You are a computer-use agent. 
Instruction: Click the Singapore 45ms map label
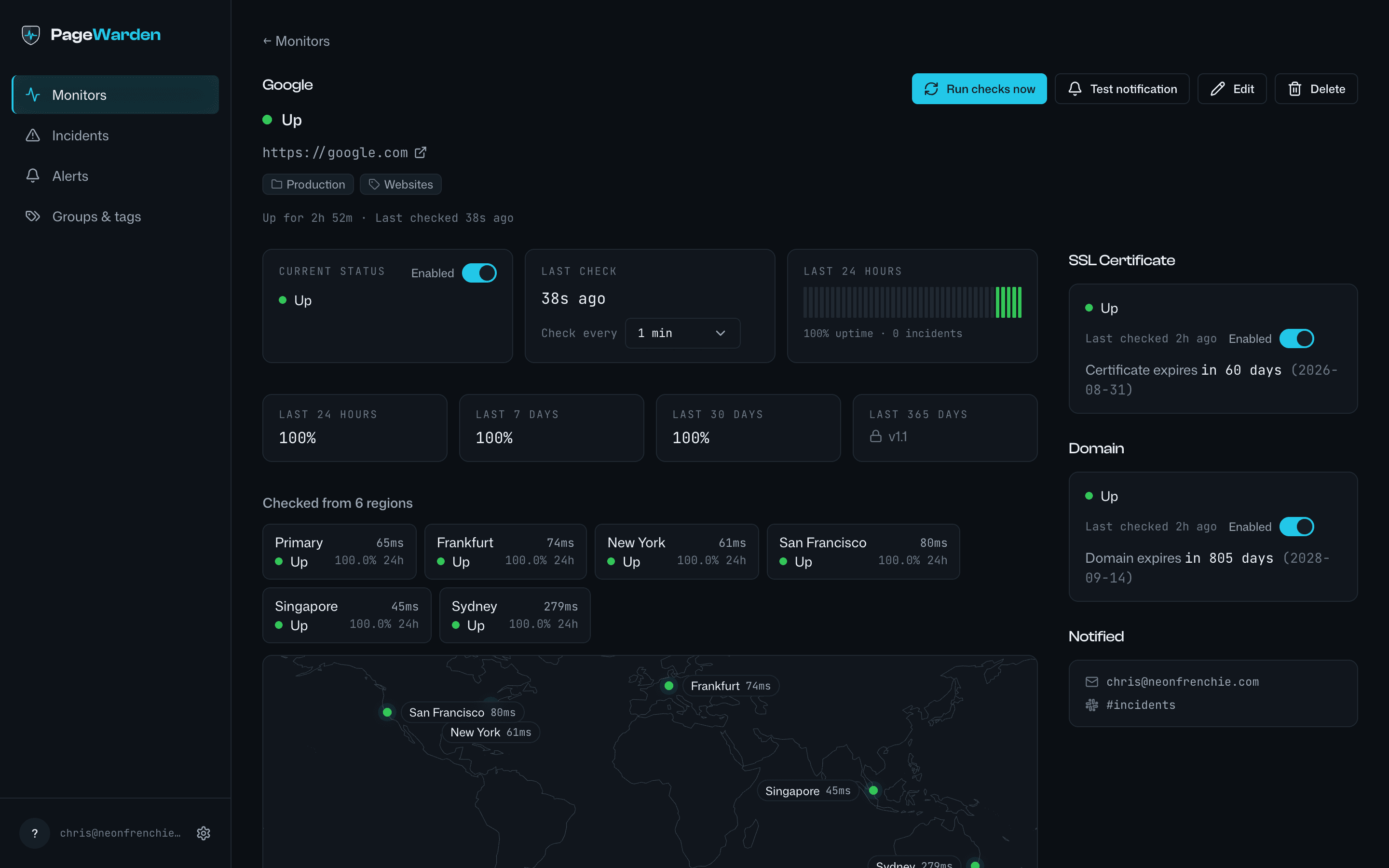tap(808, 791)
